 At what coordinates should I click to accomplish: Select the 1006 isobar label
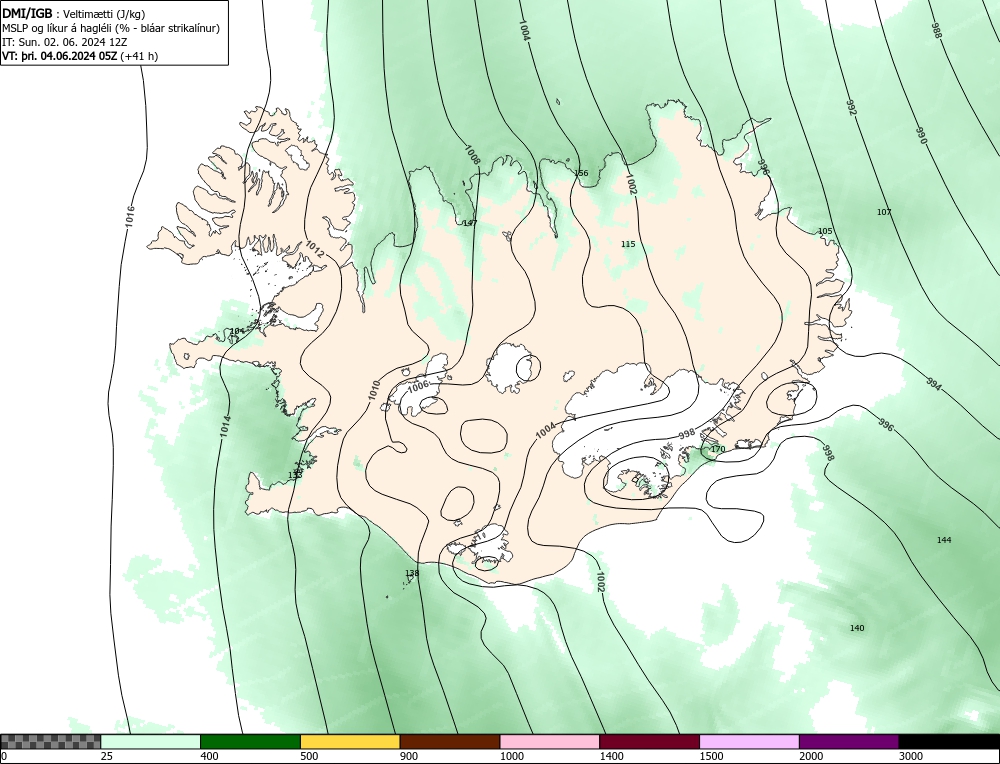pos(418,386)
